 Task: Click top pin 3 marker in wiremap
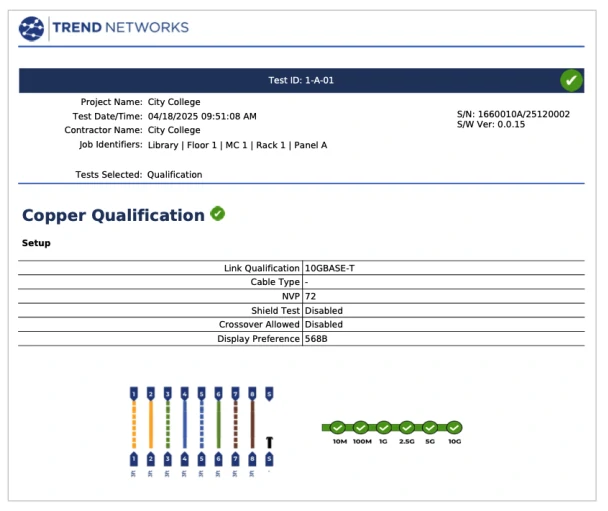point(168,394)
